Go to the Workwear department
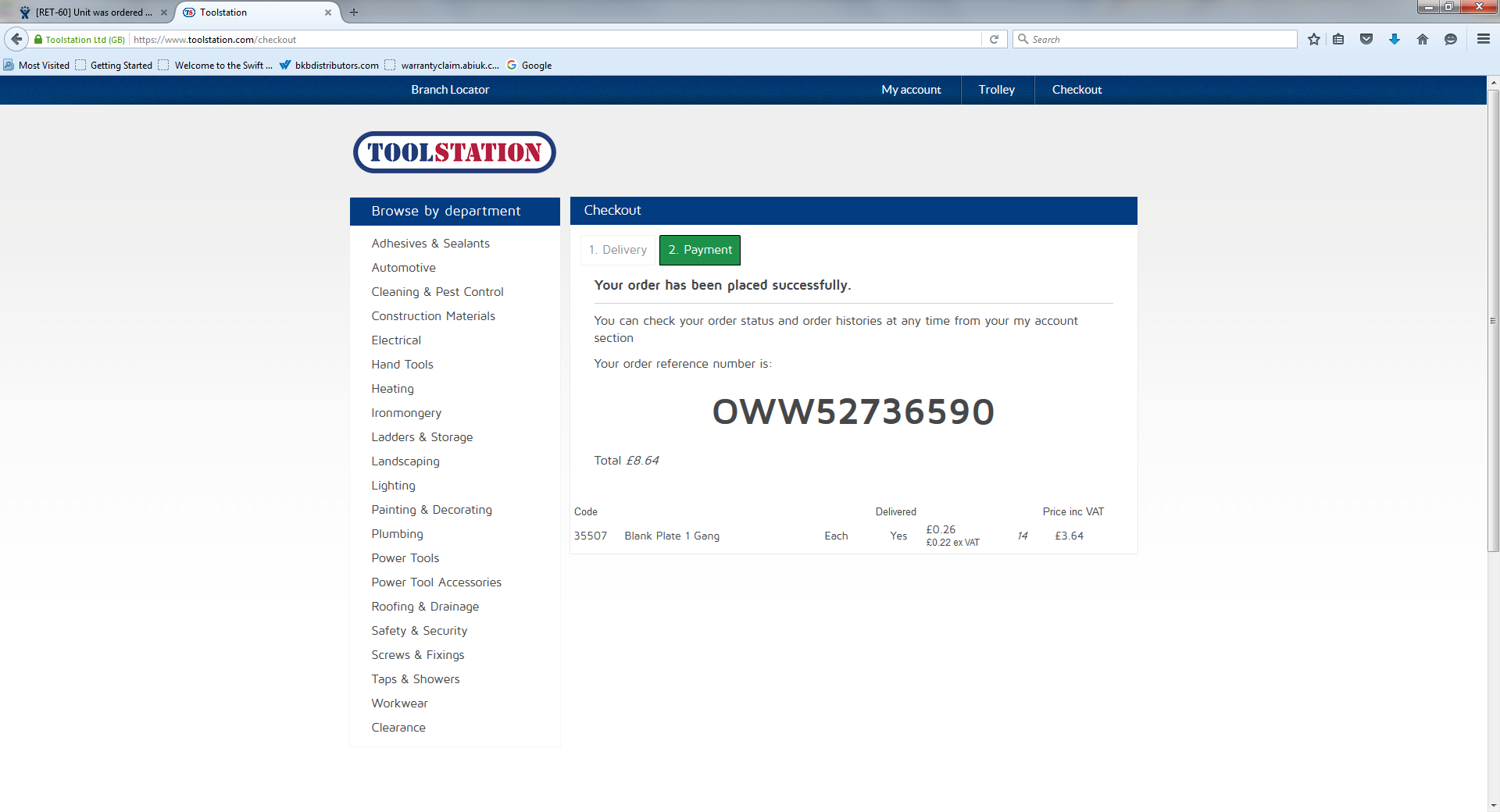This screenshot has width=1500, height=812. click(x=400, y=703)
